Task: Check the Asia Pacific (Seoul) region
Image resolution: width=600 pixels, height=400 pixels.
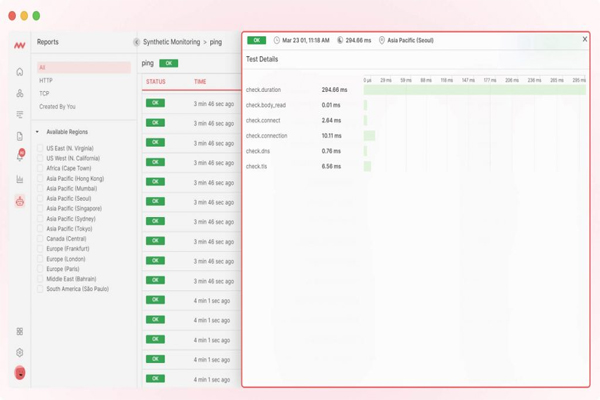Action: coord(41,198)
